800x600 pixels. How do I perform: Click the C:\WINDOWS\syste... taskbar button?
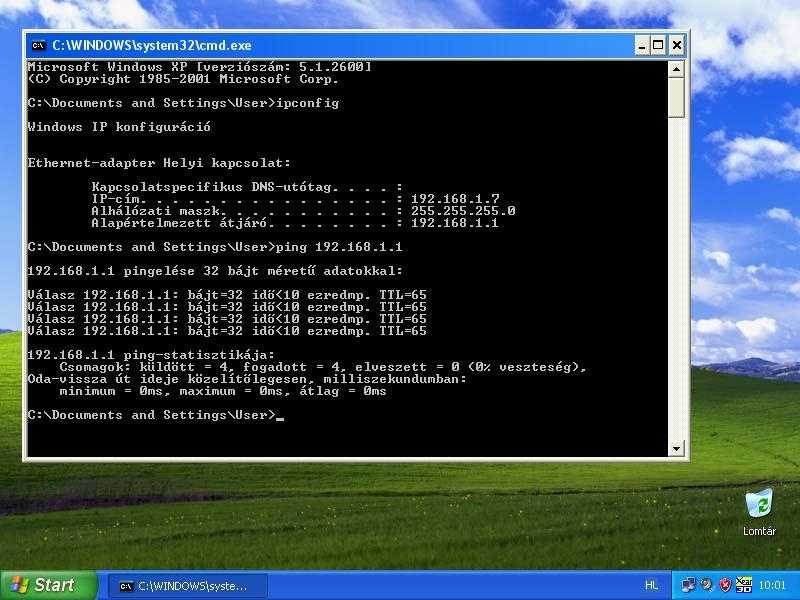188,586
